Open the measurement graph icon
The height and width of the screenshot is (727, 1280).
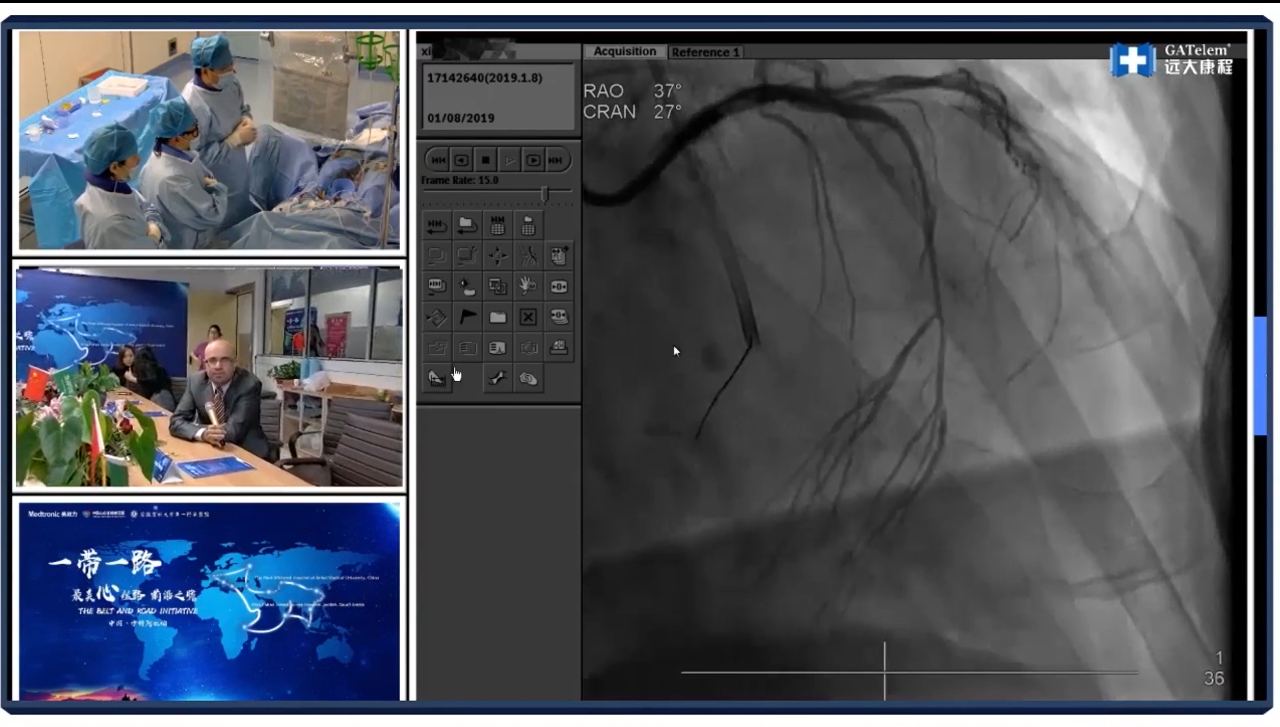pos(437,378)
